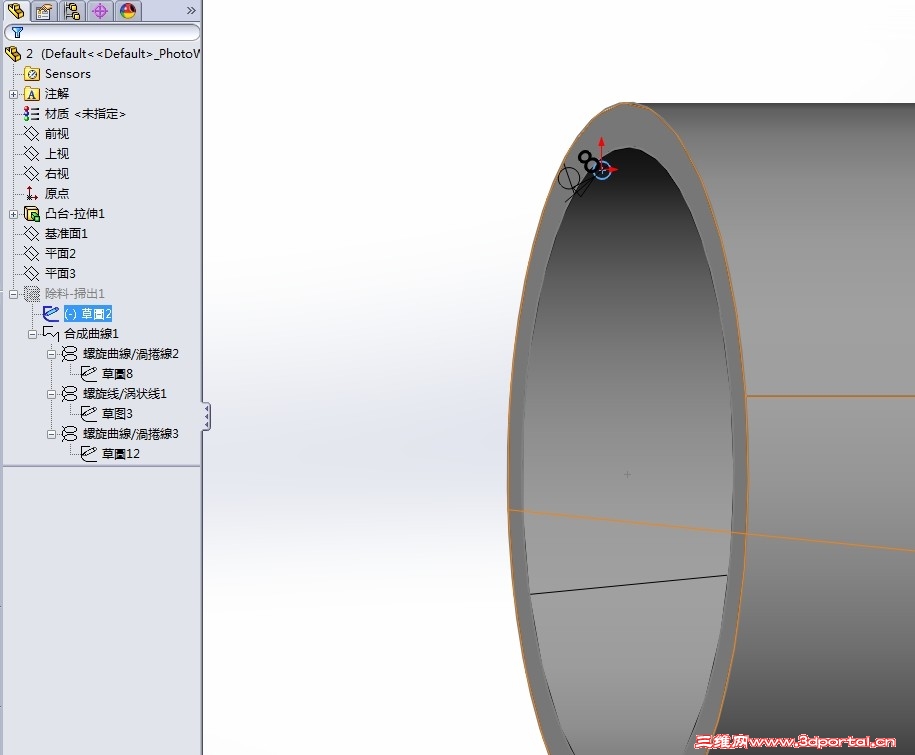Click the Sensors folder icon

[x=32, y=74]
